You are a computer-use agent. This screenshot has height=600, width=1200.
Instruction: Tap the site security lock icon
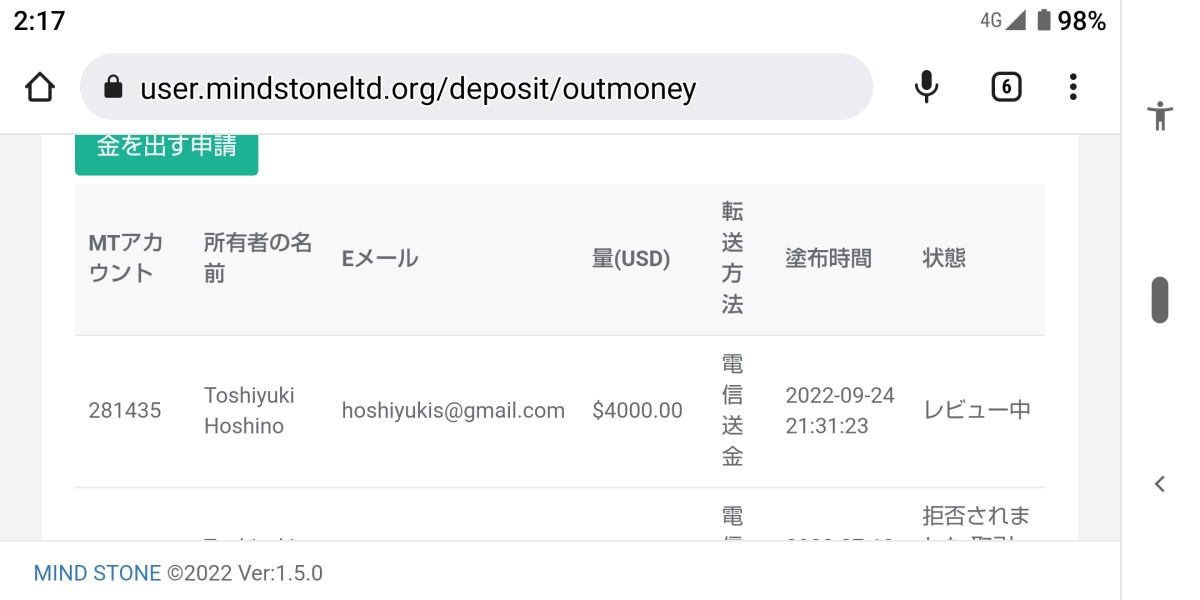coord(113,88)
